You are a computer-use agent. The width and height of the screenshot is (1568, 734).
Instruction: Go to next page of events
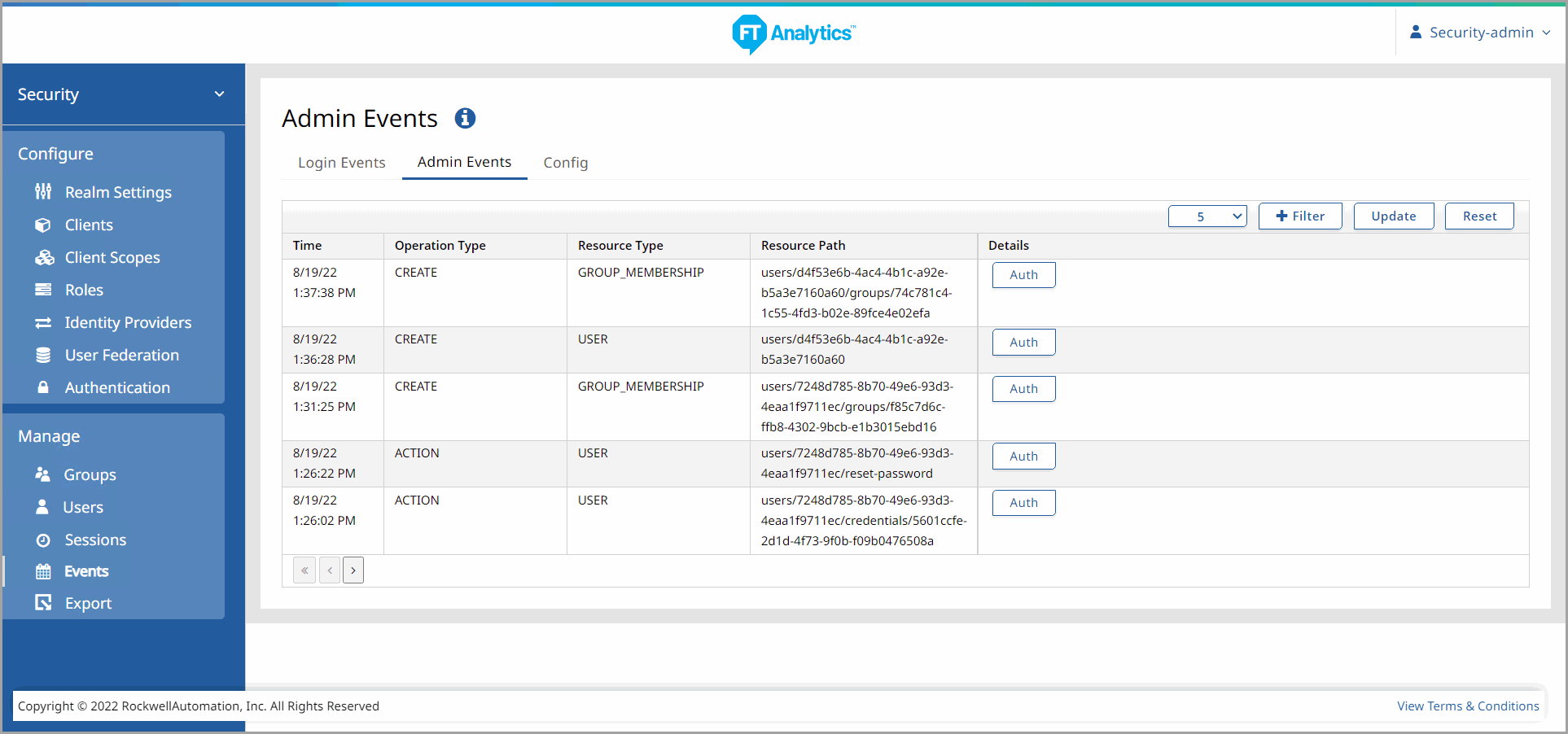pos(353,570)
